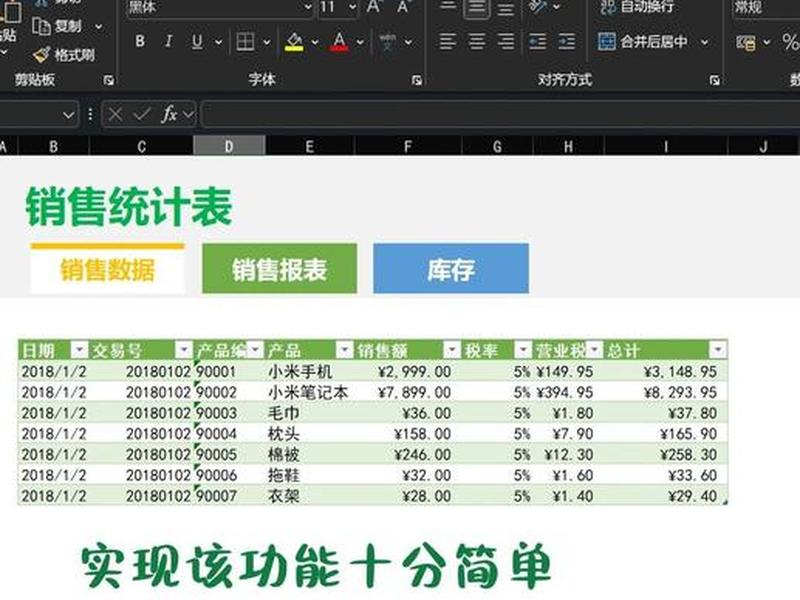Switch to 销售报表 tab
This screenshot has width=800, height=600.
coord(280,268)
